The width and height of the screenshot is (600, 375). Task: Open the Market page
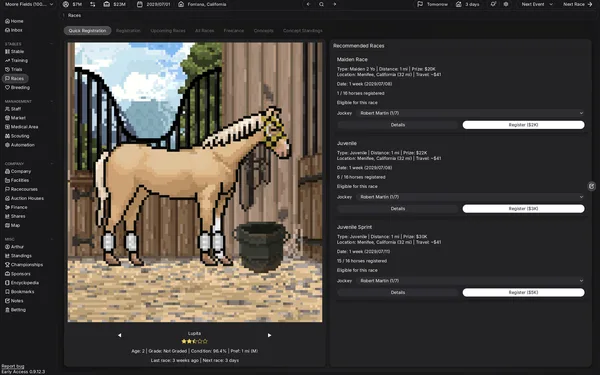[15, 118]
